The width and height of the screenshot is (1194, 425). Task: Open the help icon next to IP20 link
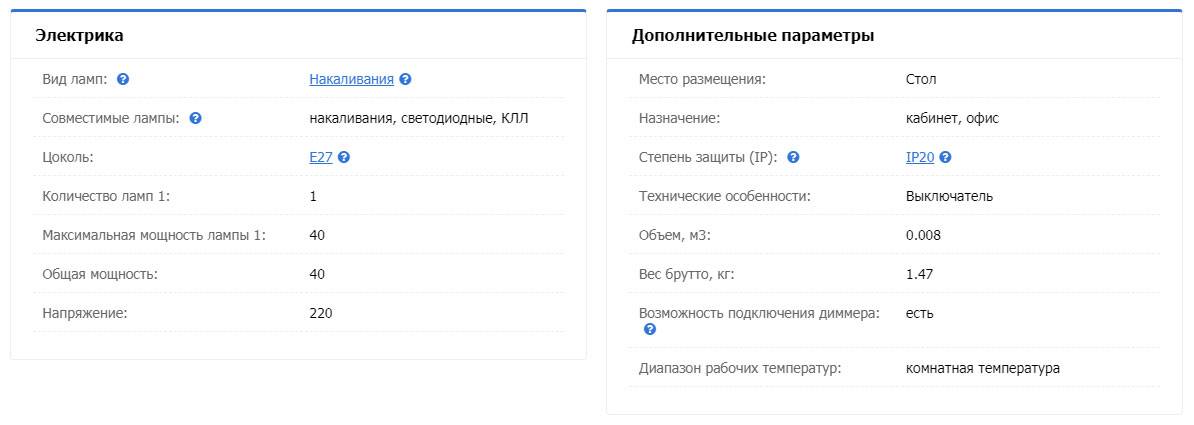click(946, 158)
